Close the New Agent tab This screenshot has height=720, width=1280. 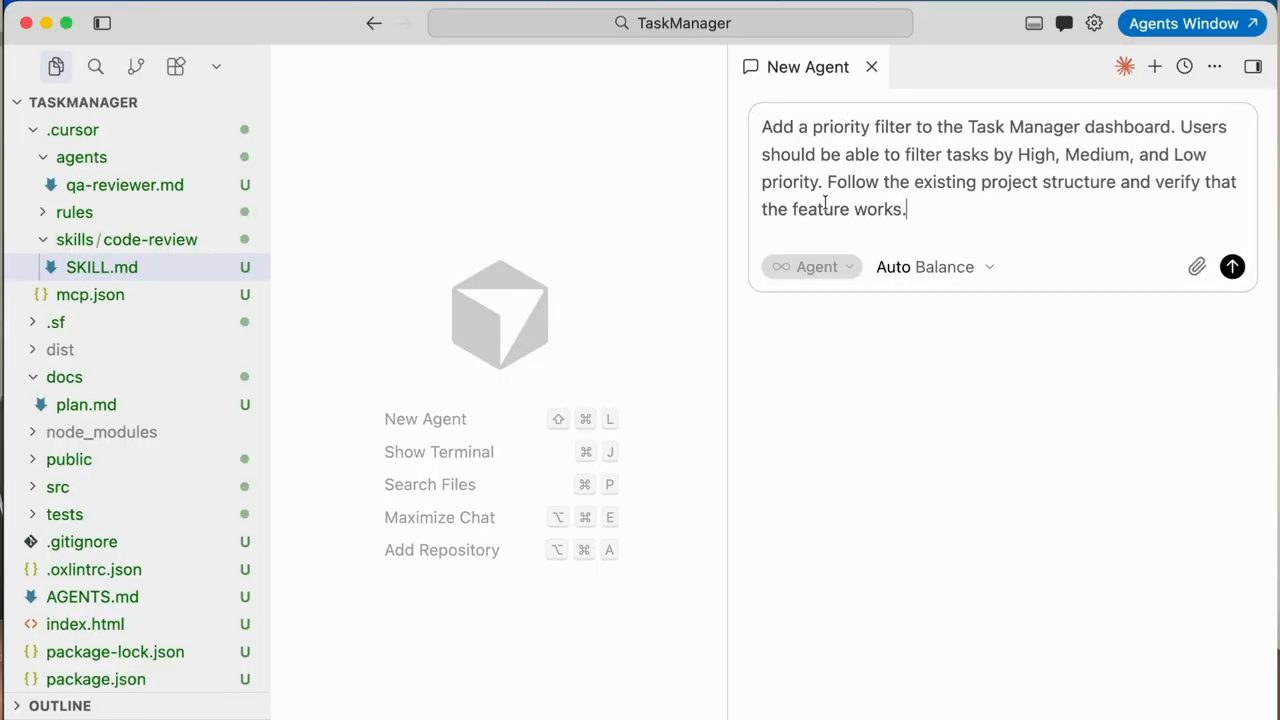pyautogui.click(x=872, y=67)
